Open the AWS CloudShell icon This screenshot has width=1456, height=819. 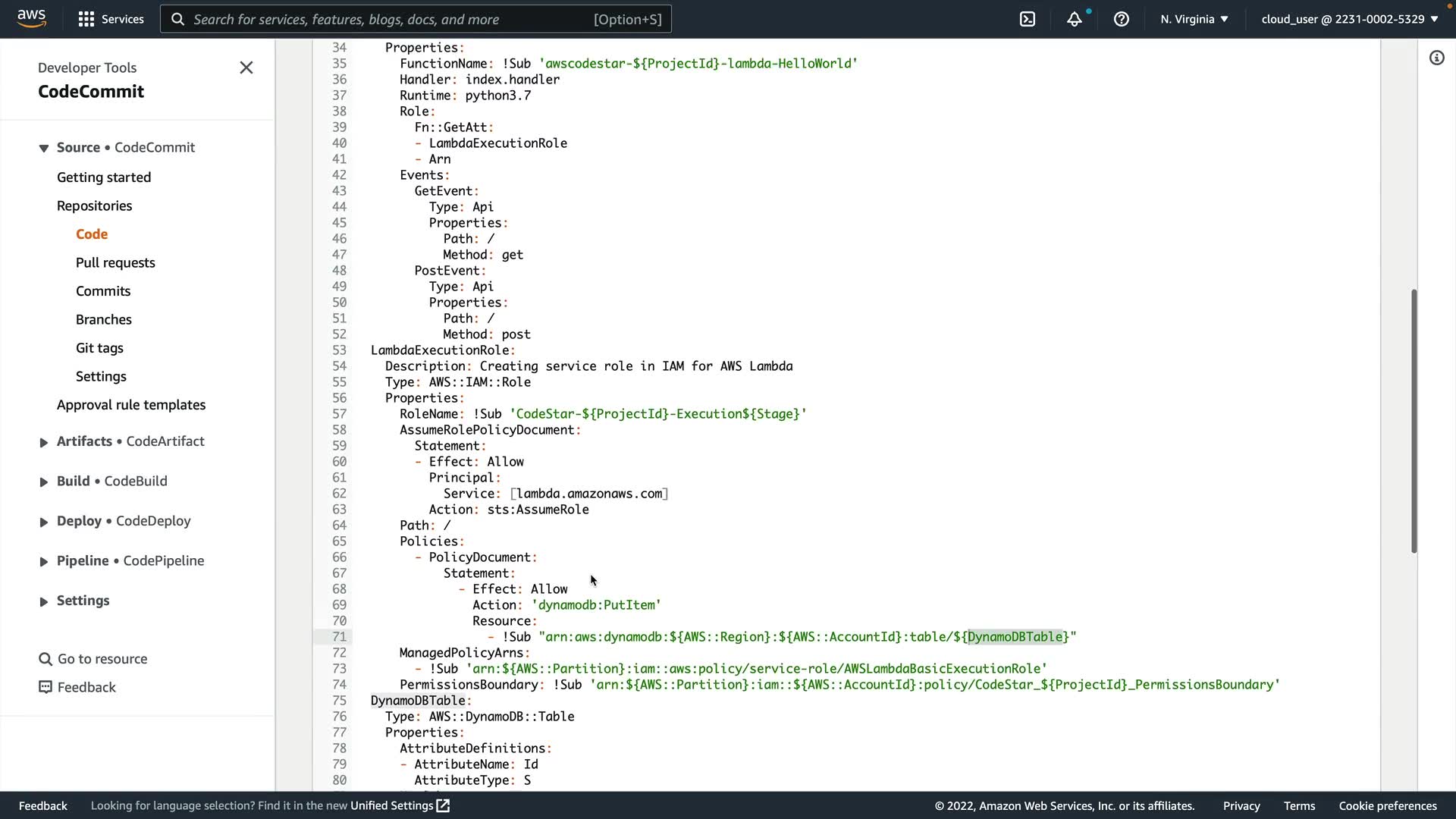pyautogui.click(x=1028, y=19)
